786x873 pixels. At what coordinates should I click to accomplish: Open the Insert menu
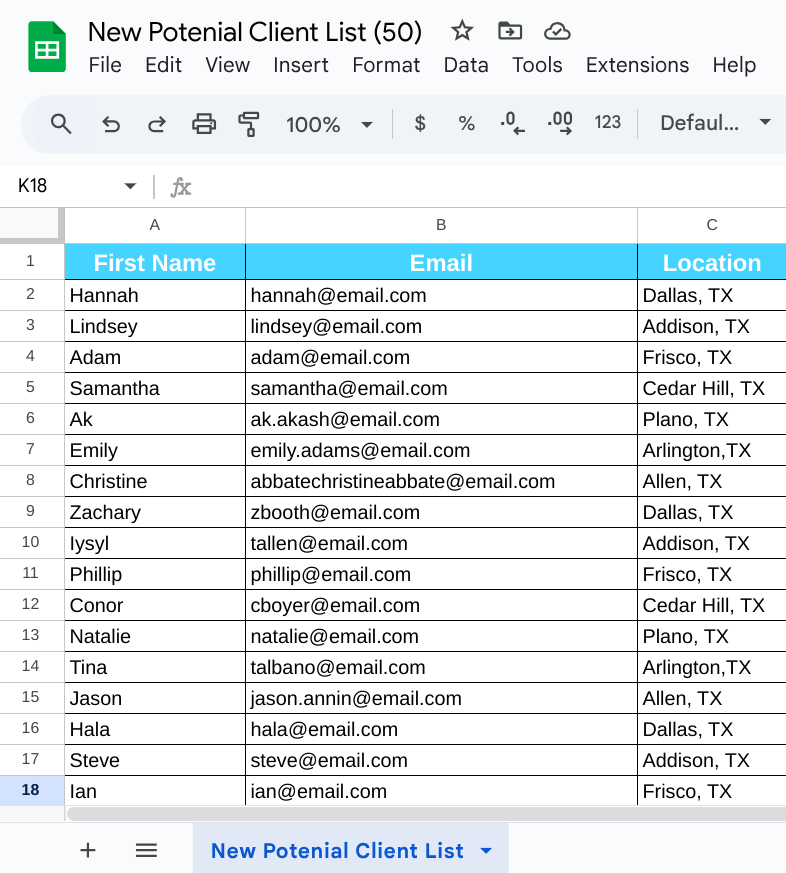click(x=301, y=65)
